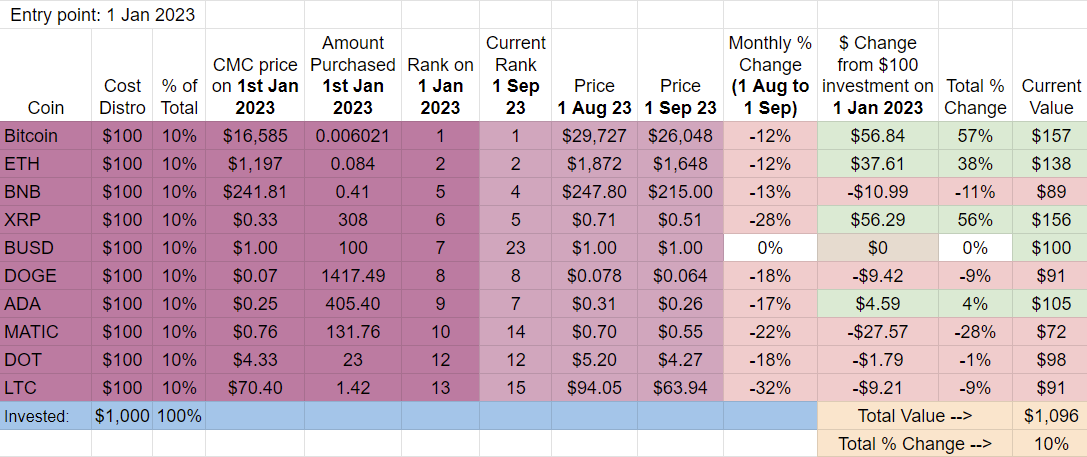Click the $98 DOT current value
Screen dimensions: 1087x457
(x=1050, y=359)
